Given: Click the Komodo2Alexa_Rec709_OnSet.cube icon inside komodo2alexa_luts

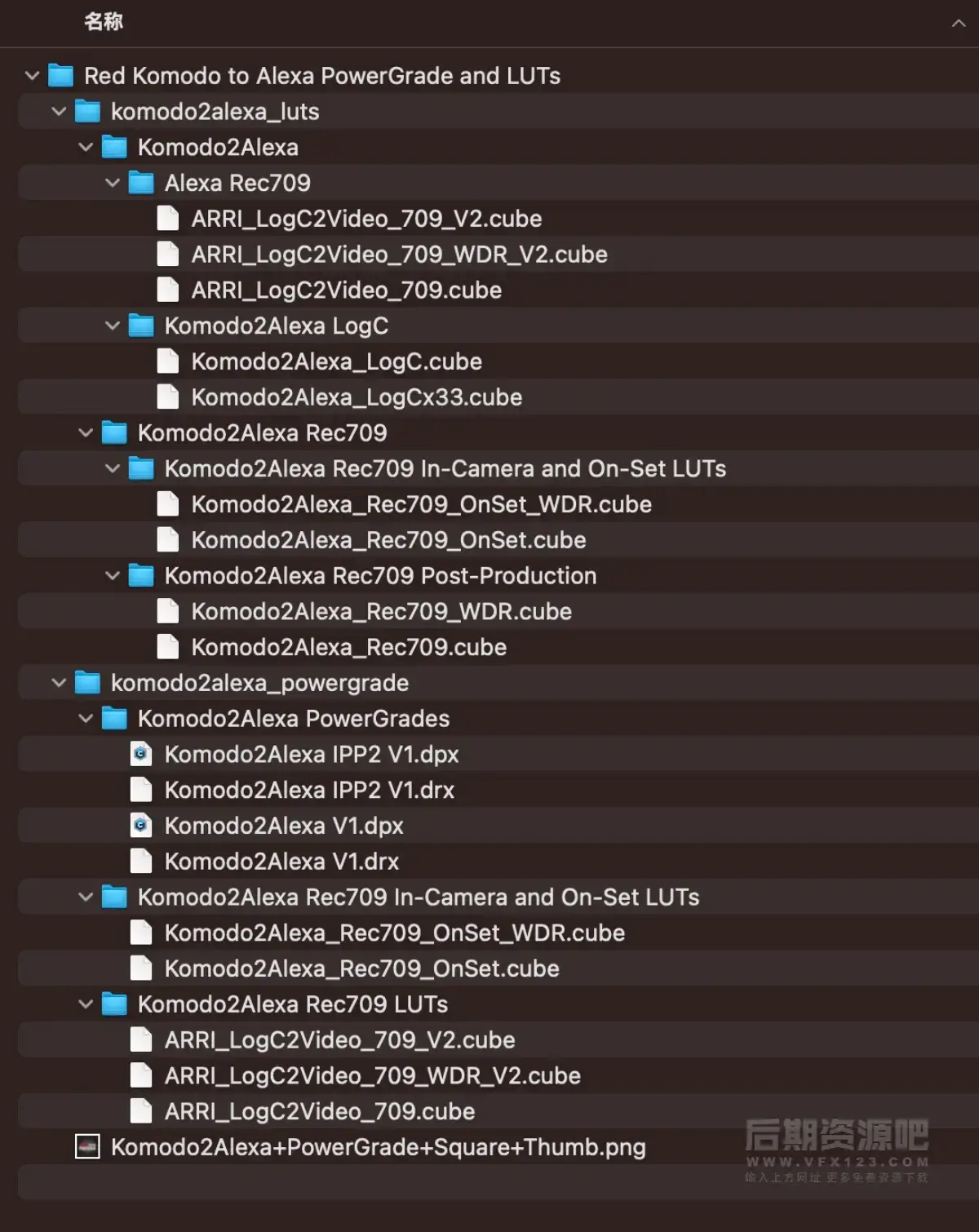Looking at the screenshot, I should click(168, 540).
